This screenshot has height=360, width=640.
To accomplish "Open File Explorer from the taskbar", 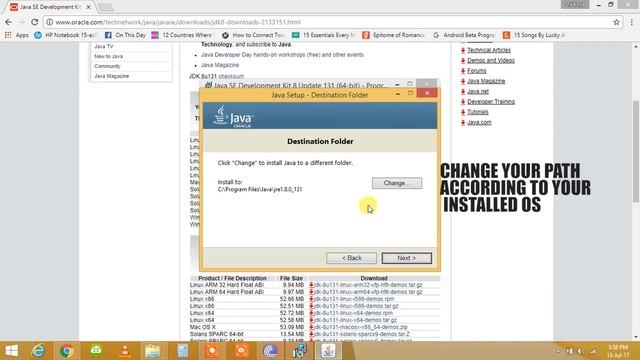I will 153,351.
